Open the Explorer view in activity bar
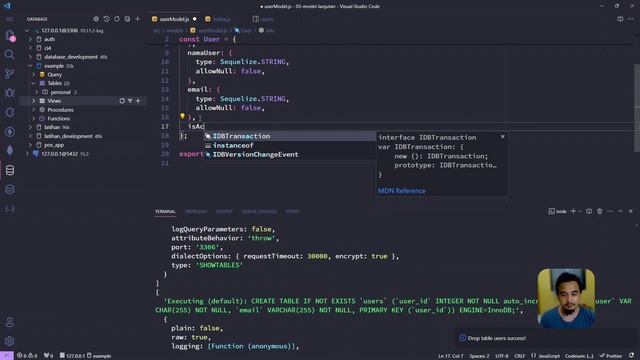This screenshot has height=360, width=640. tap(10, 36)
